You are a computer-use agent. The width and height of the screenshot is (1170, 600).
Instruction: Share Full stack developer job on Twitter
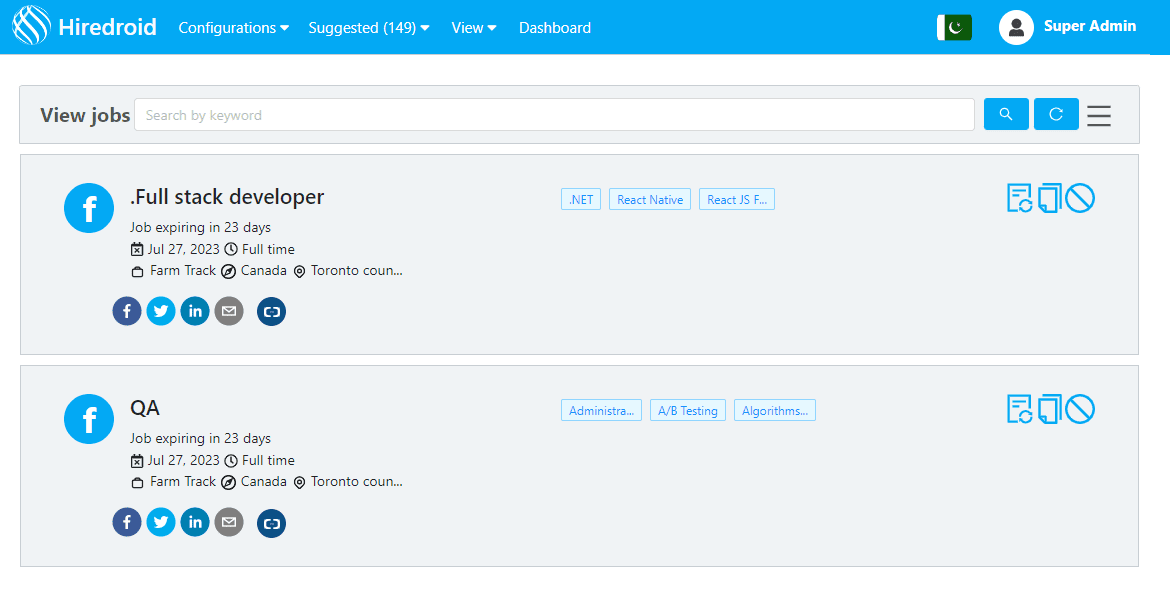161,311
